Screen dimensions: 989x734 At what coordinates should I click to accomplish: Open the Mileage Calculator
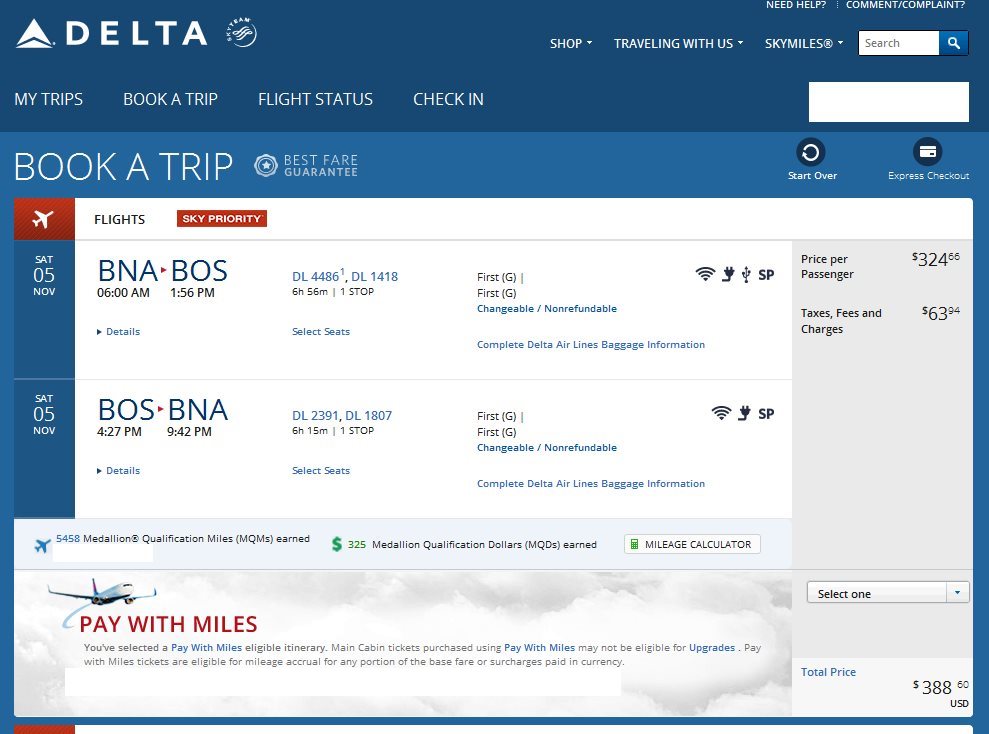[692, 545]
